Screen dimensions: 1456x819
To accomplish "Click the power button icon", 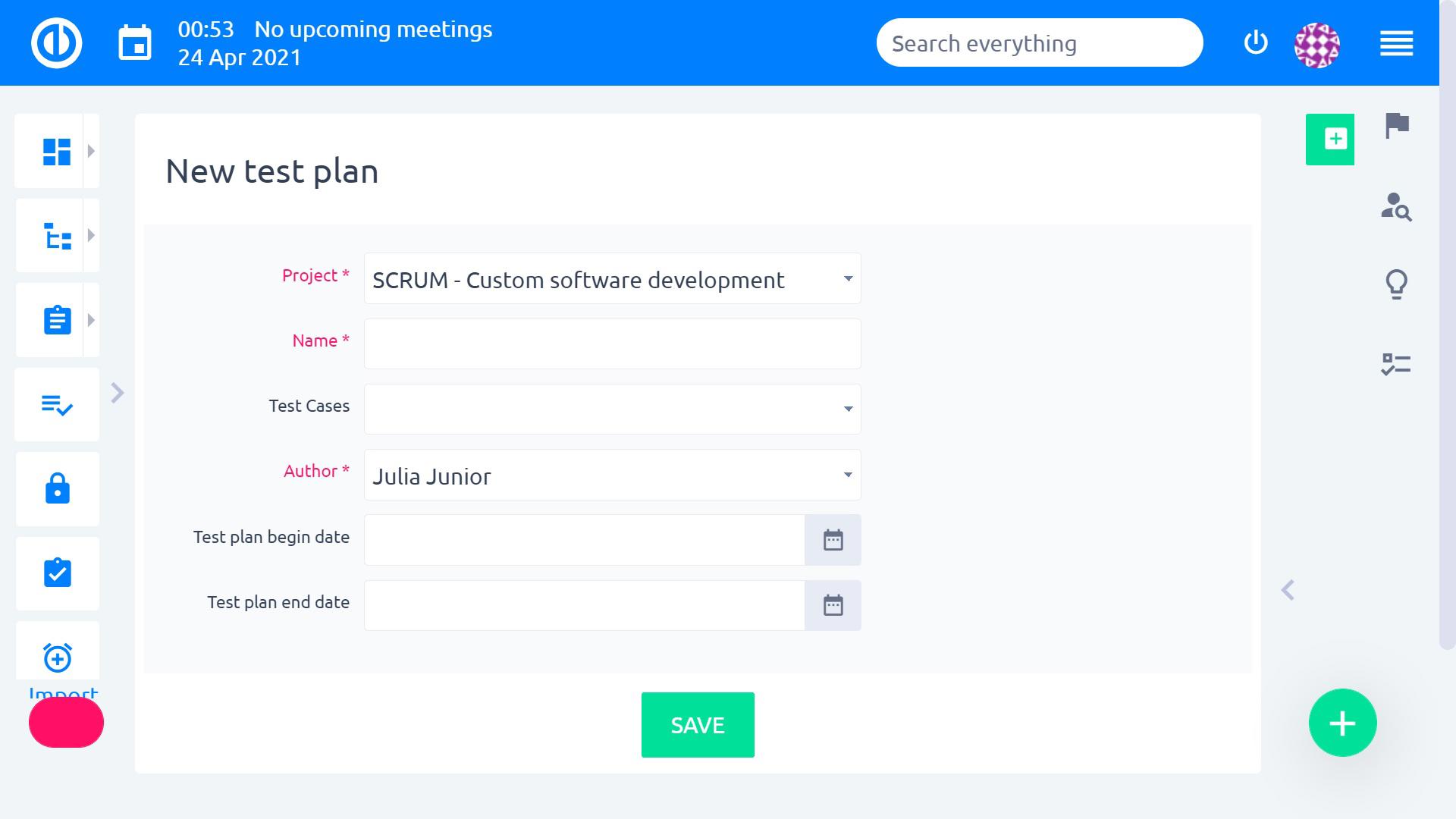I will (x=1256, y=42).
